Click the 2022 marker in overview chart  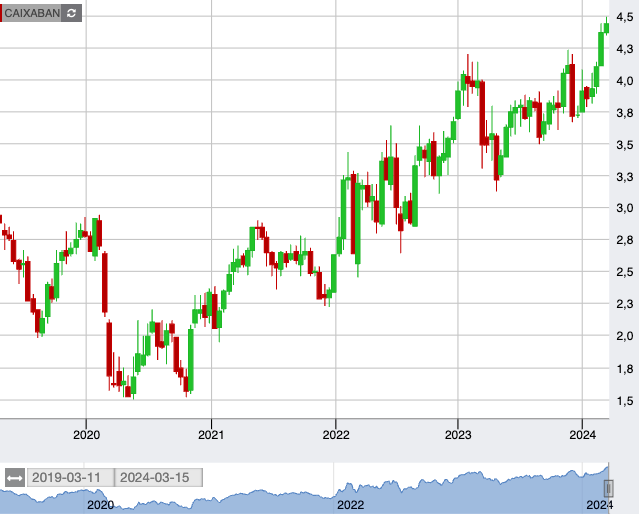pos(350,506)
